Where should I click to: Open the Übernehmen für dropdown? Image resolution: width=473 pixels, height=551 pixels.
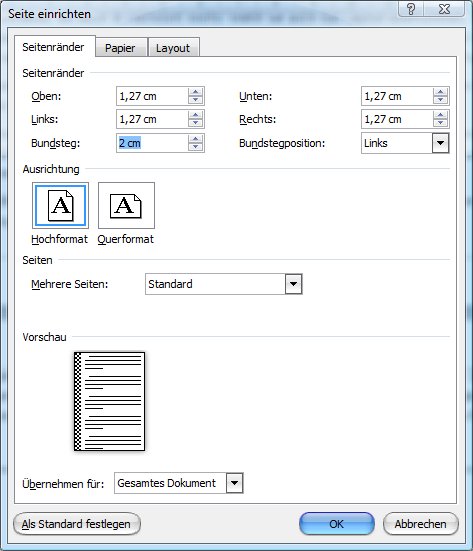[x=234, y=483]
